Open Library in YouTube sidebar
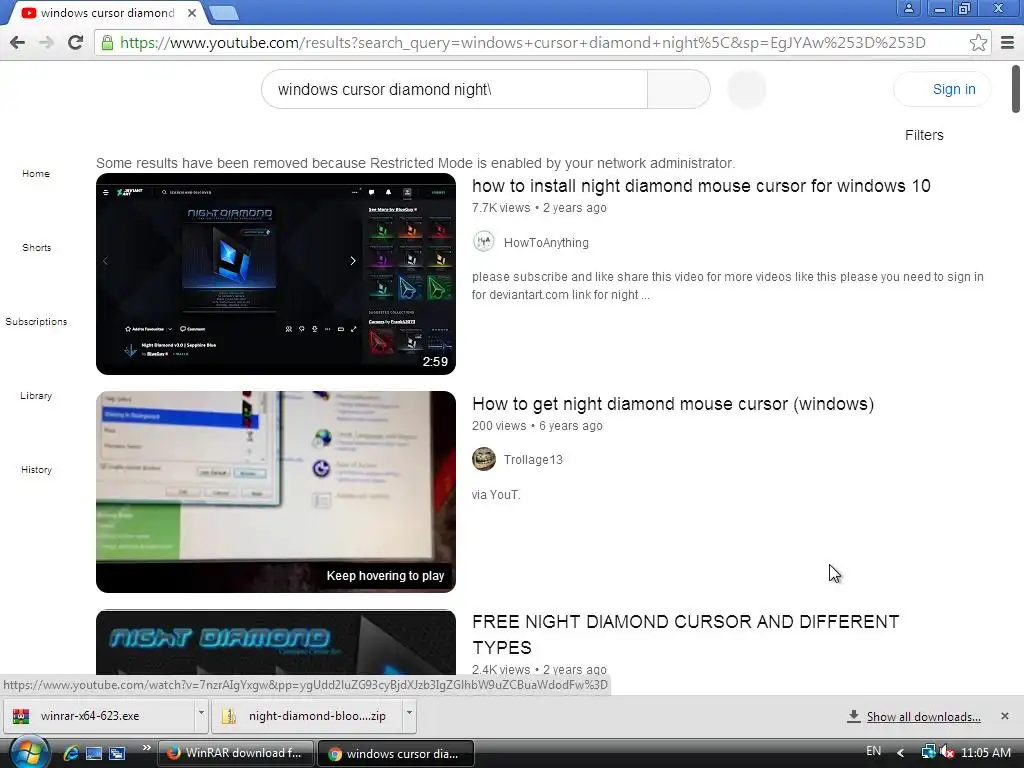 (x=36, y=396)
